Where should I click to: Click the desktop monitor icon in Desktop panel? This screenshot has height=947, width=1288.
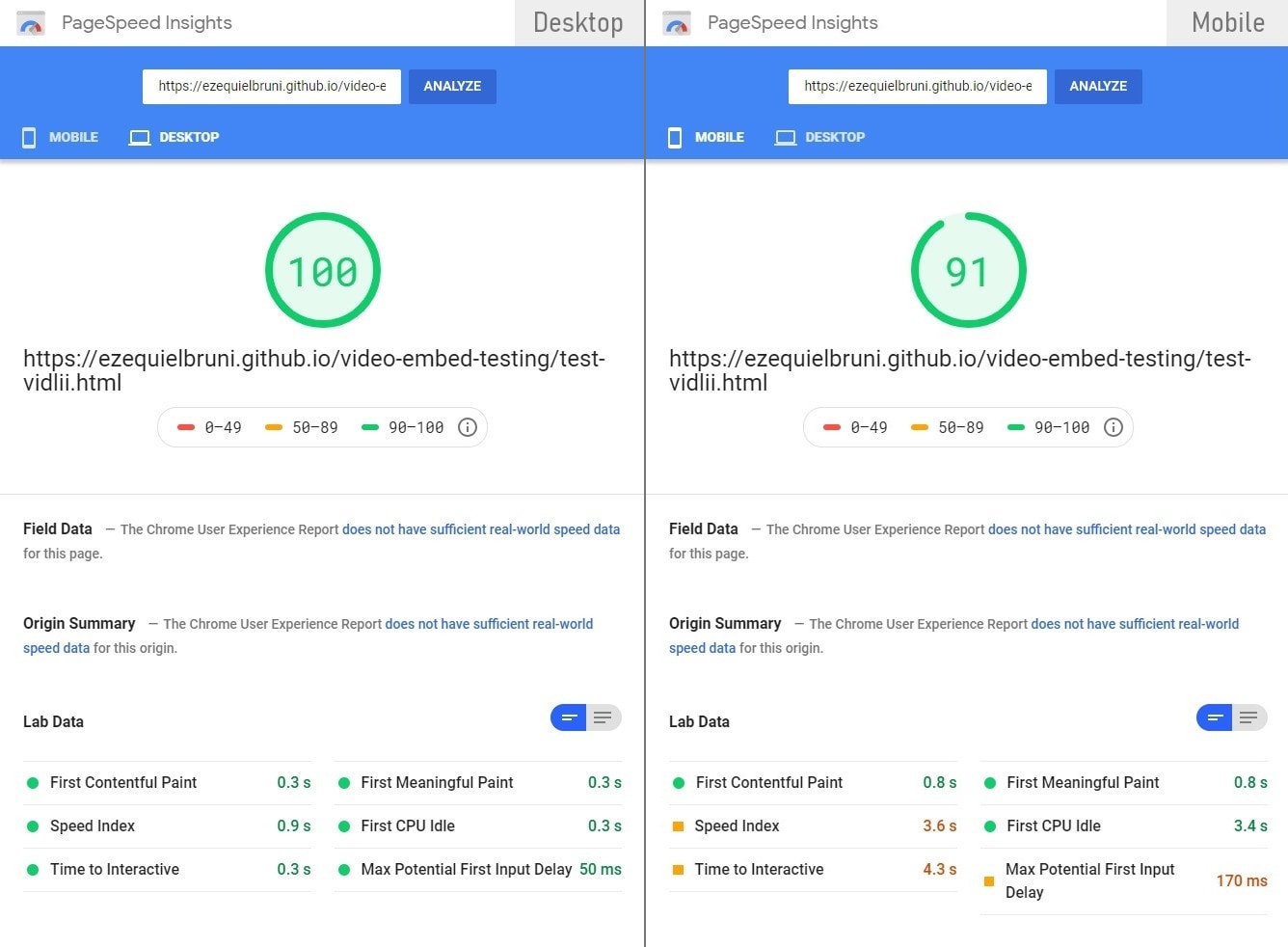click(x=140, y=138)
